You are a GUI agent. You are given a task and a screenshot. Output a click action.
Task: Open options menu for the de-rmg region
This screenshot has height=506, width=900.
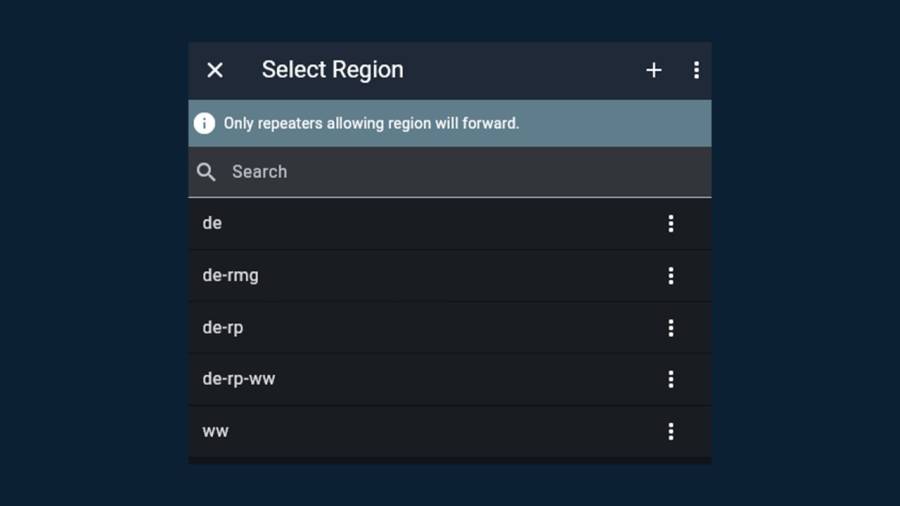(671, 276)
